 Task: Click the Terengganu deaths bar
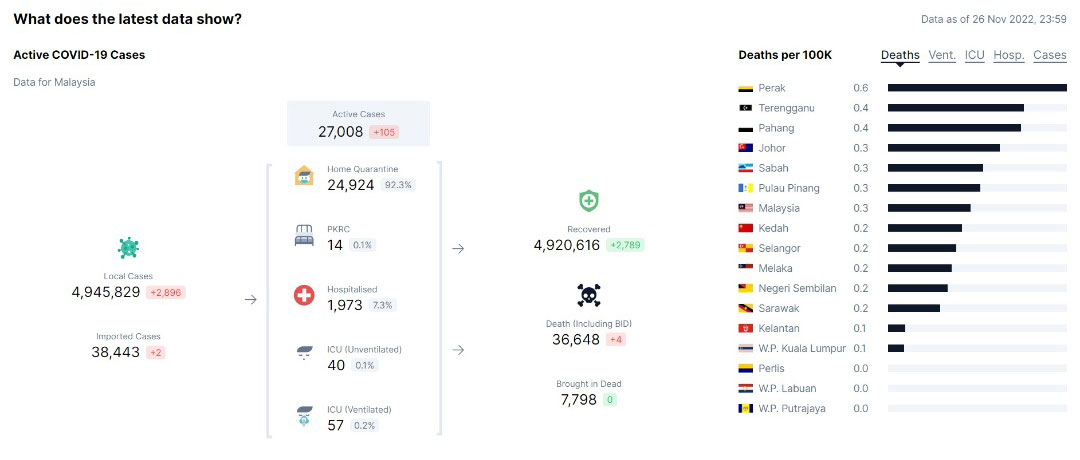[955, 108]
